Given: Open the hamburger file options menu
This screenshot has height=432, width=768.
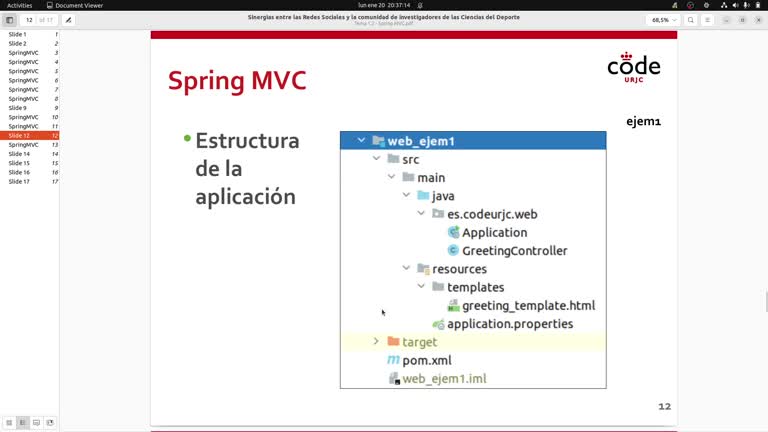Looking at the screenshot, I should (x=707, y=20).
